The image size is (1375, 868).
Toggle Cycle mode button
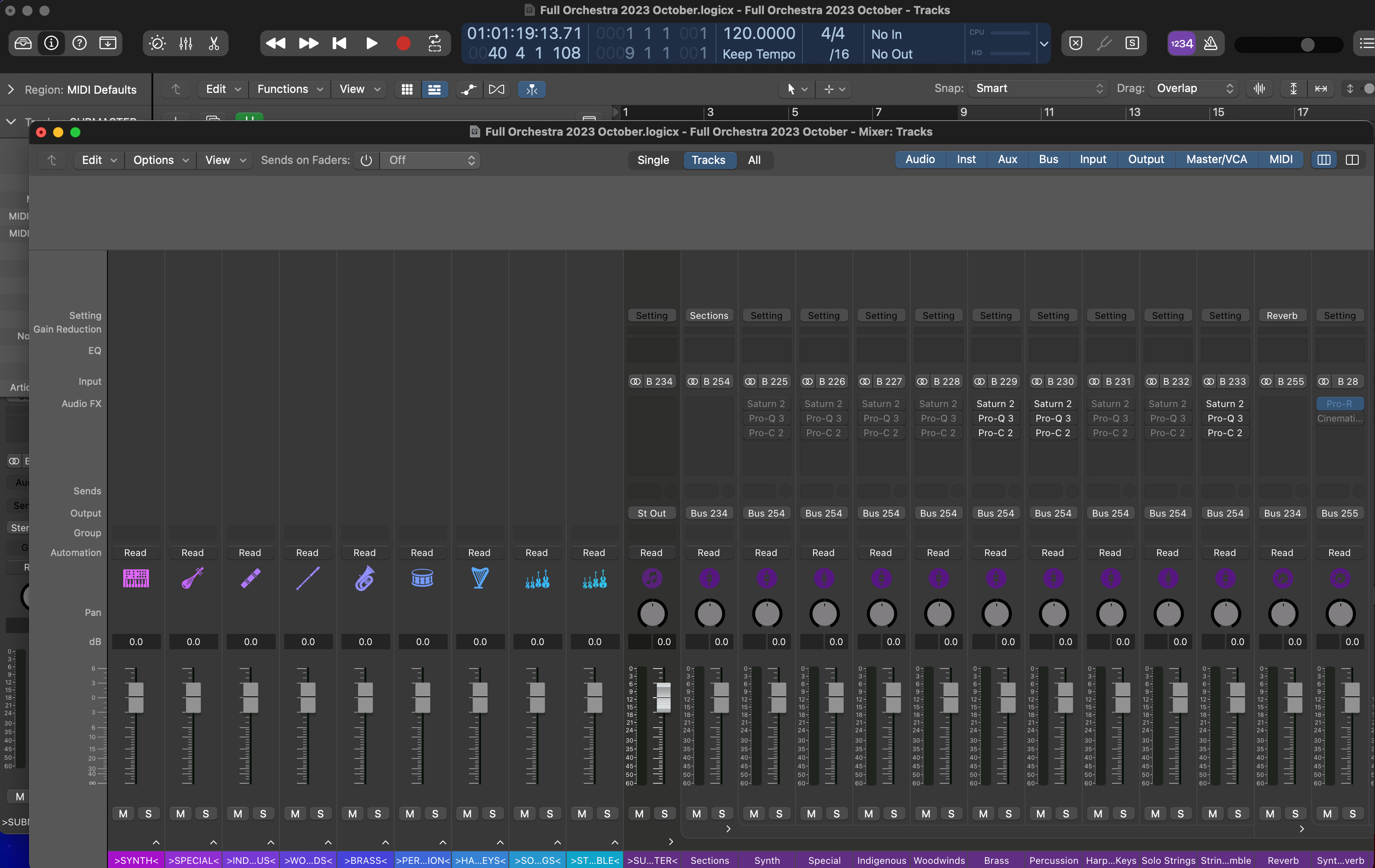(x=435, y=43)
